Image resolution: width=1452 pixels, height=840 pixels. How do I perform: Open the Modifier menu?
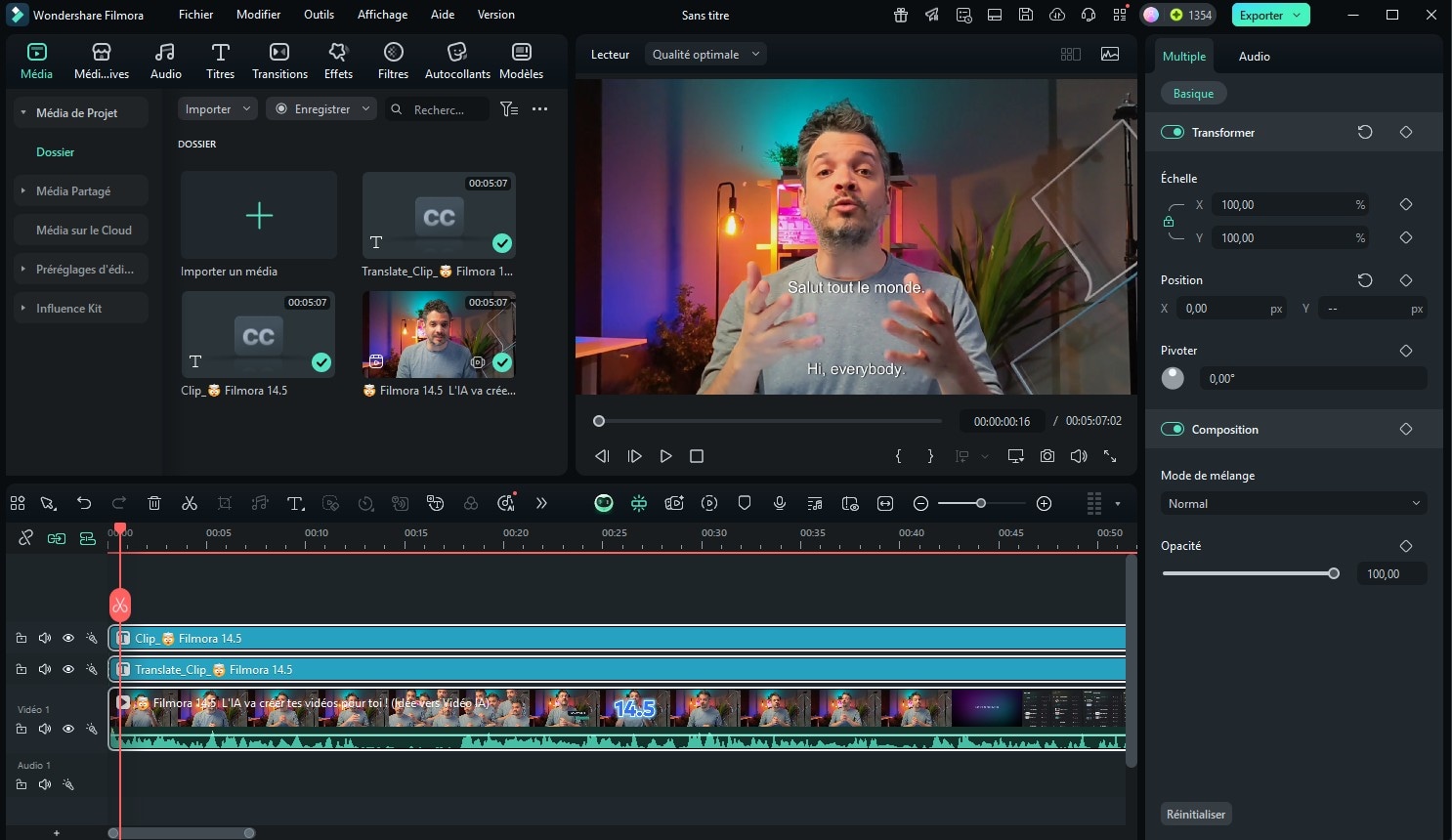tap(258, 15)
